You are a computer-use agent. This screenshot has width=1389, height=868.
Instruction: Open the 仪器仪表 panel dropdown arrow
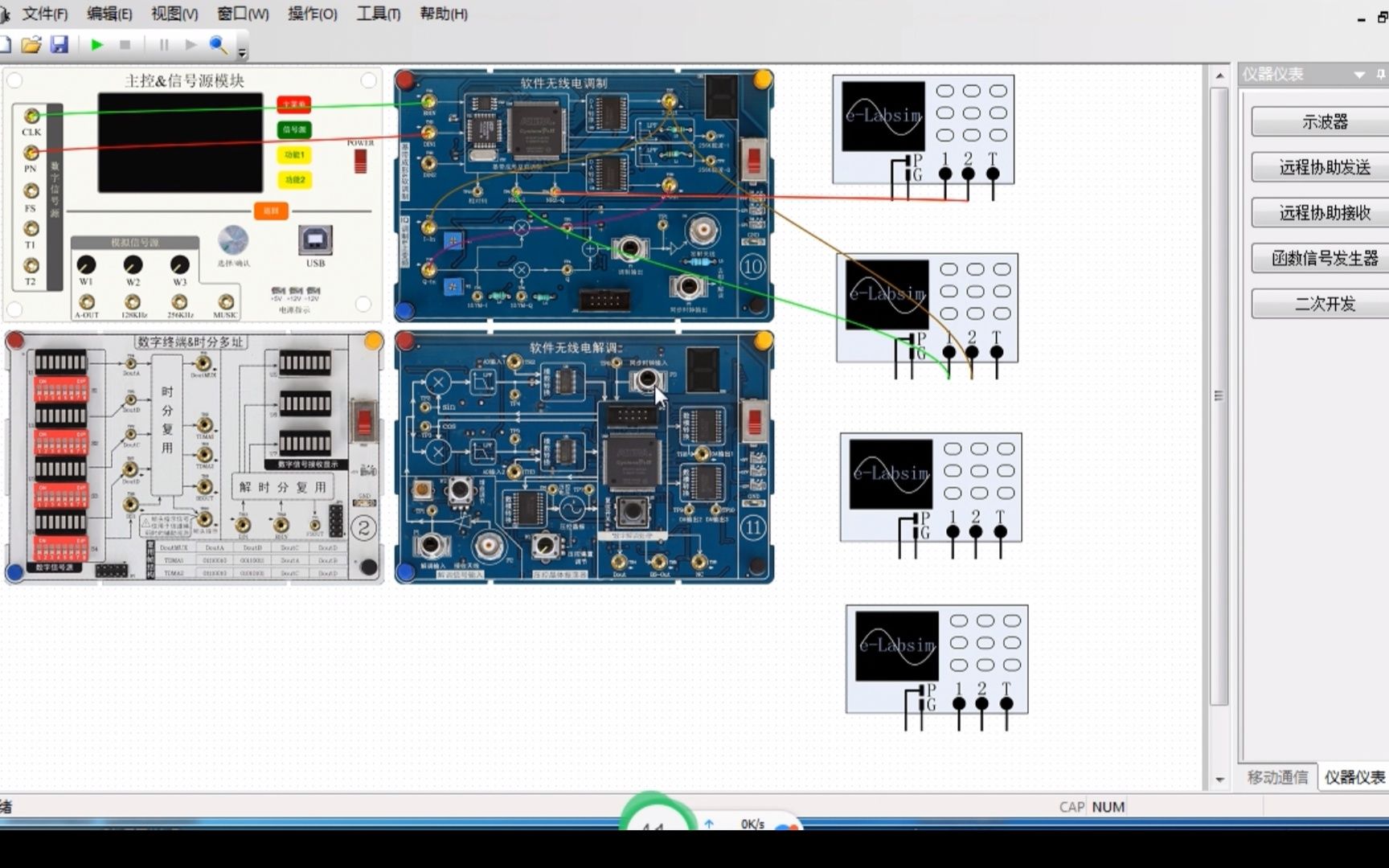(1359, 75)
